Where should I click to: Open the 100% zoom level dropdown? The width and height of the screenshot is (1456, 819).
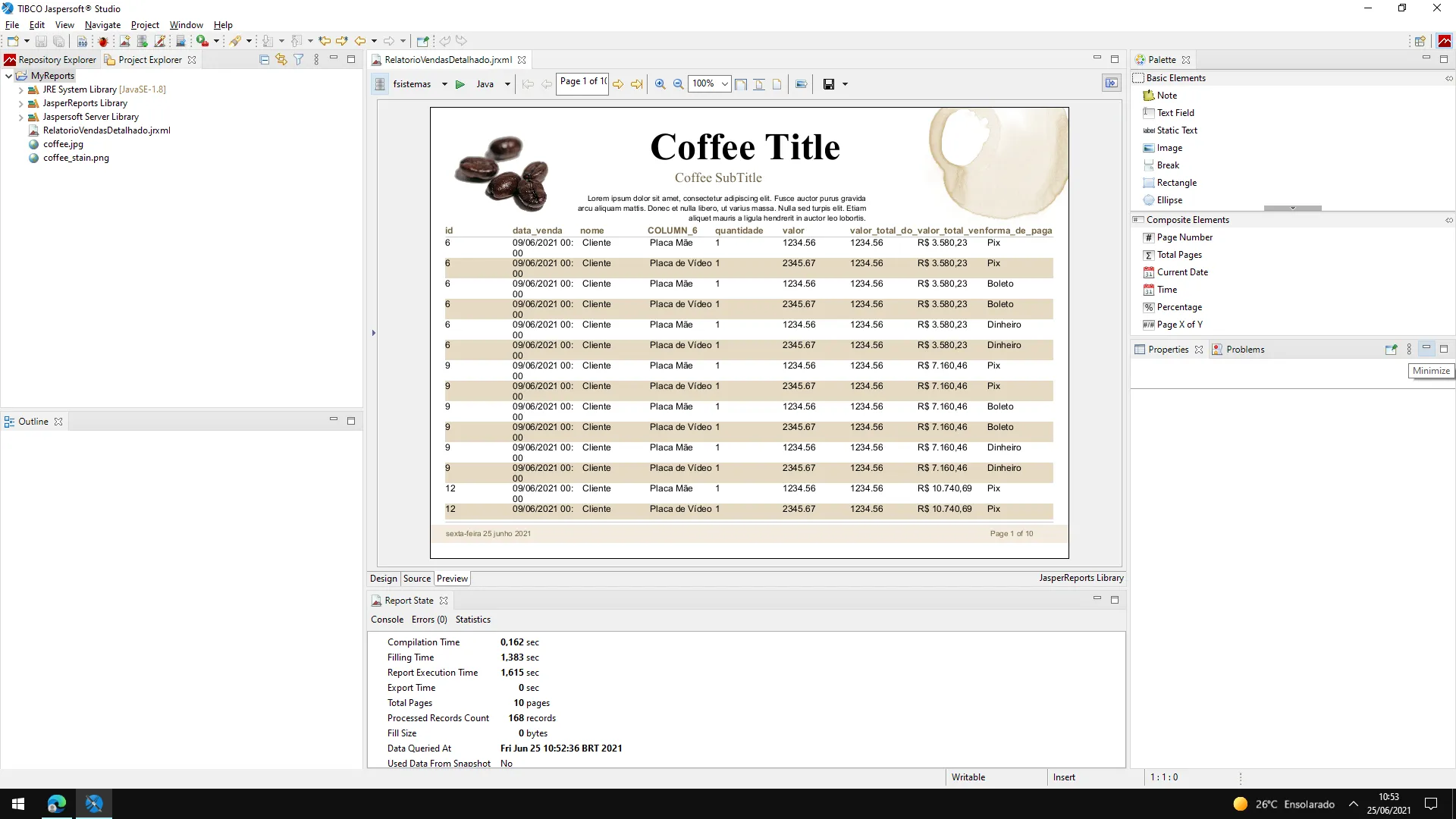725,84
